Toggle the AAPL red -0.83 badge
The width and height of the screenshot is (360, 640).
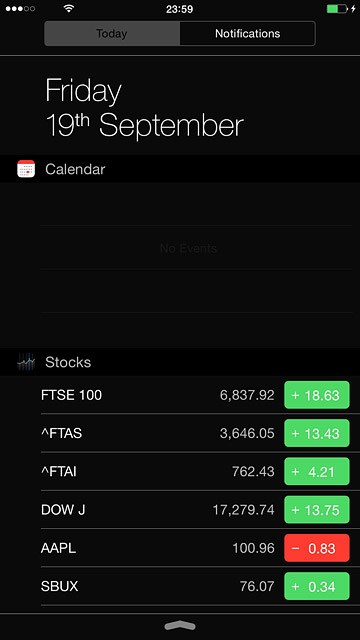click(317, 548)
